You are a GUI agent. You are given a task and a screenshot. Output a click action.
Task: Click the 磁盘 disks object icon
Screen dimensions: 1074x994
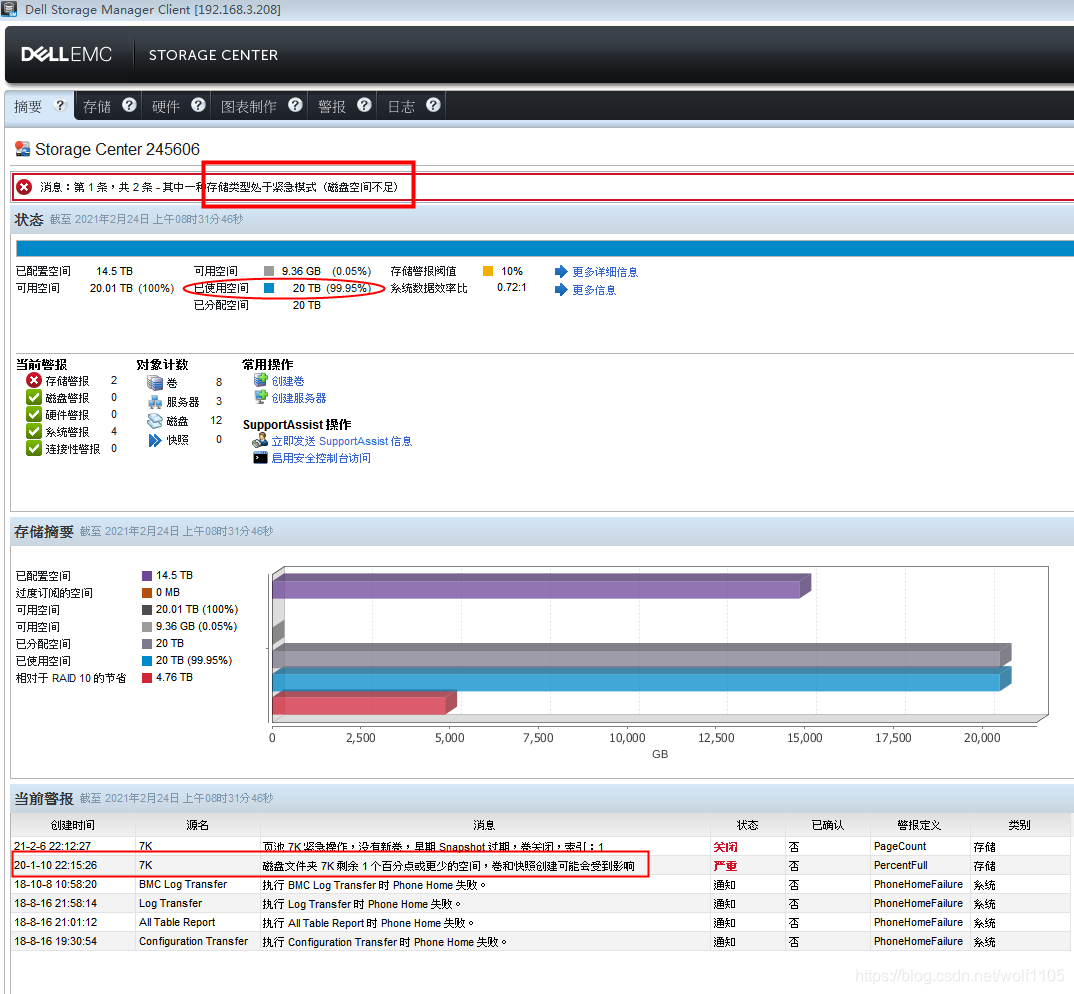pos(155,421)
